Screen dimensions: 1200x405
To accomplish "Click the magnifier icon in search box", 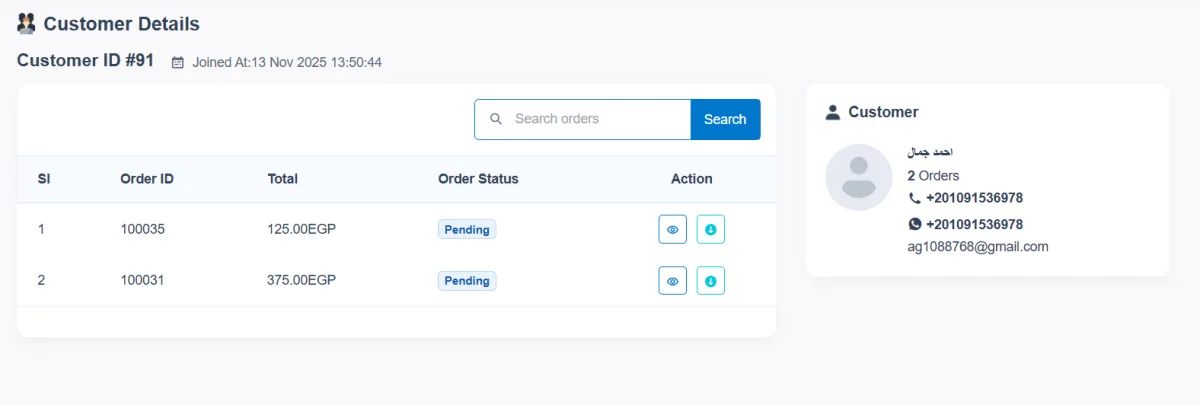I will 496,119.
